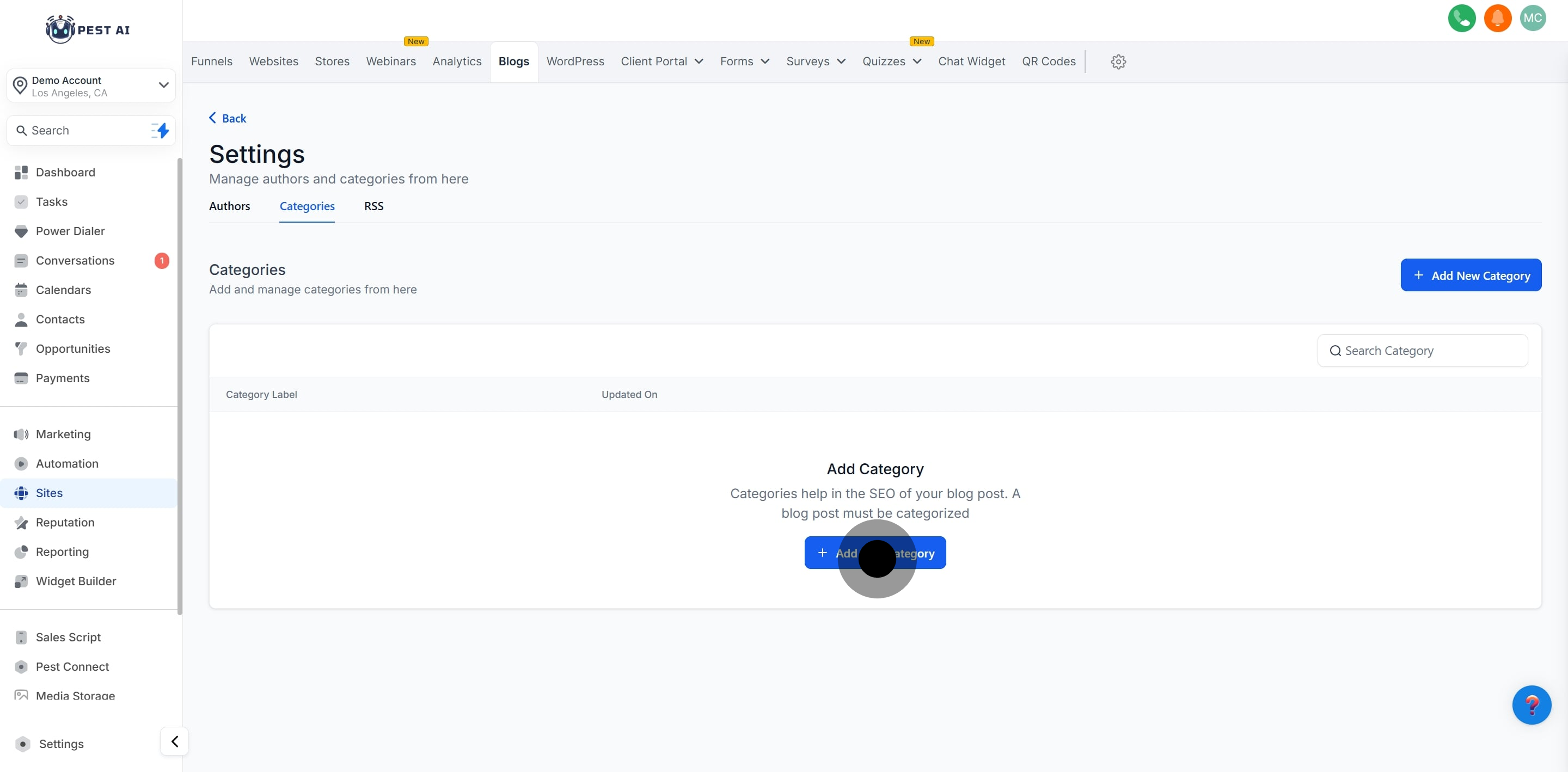The height and width of the screenshot is (772, 1568).
Task: Switch to the Authors tab
Action: pyautogui.click(x=229, y=206)
